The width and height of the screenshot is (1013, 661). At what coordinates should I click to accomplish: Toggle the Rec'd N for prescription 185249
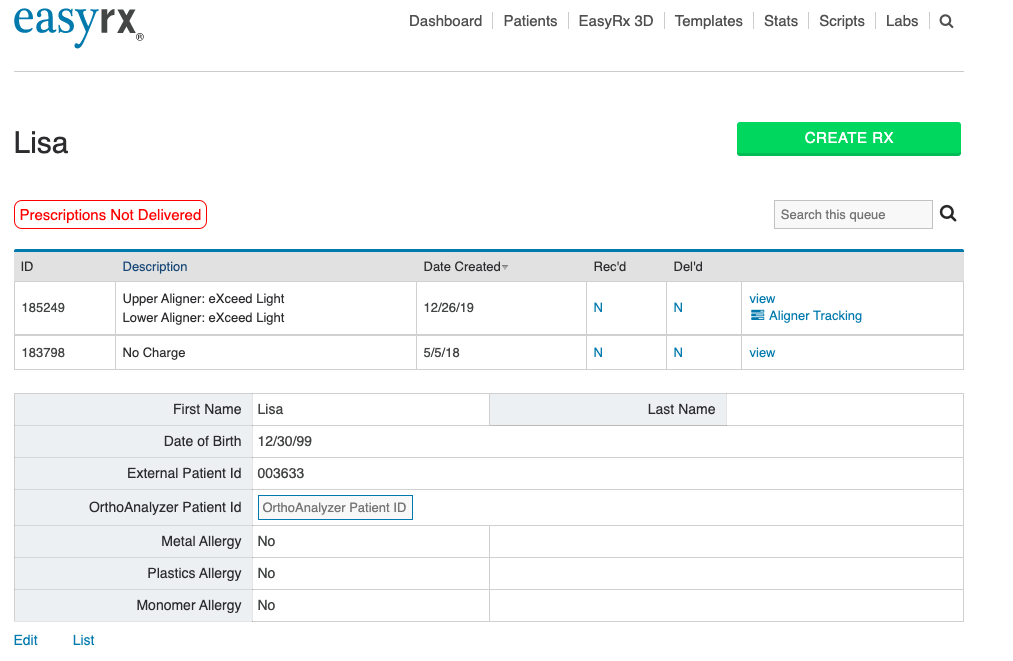[x=598, y=308]
